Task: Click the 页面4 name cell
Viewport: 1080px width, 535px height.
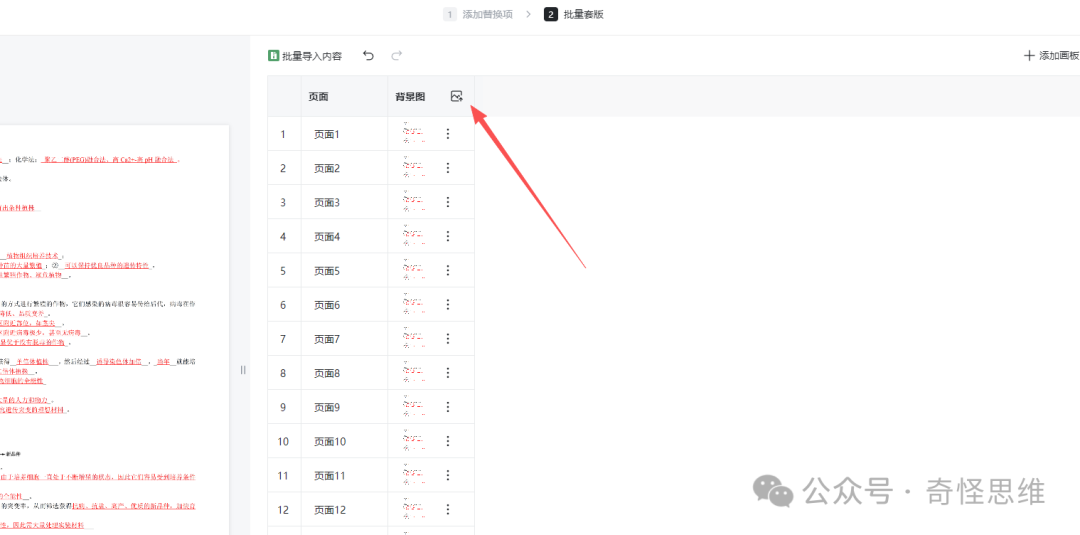Action: (344, 236)
